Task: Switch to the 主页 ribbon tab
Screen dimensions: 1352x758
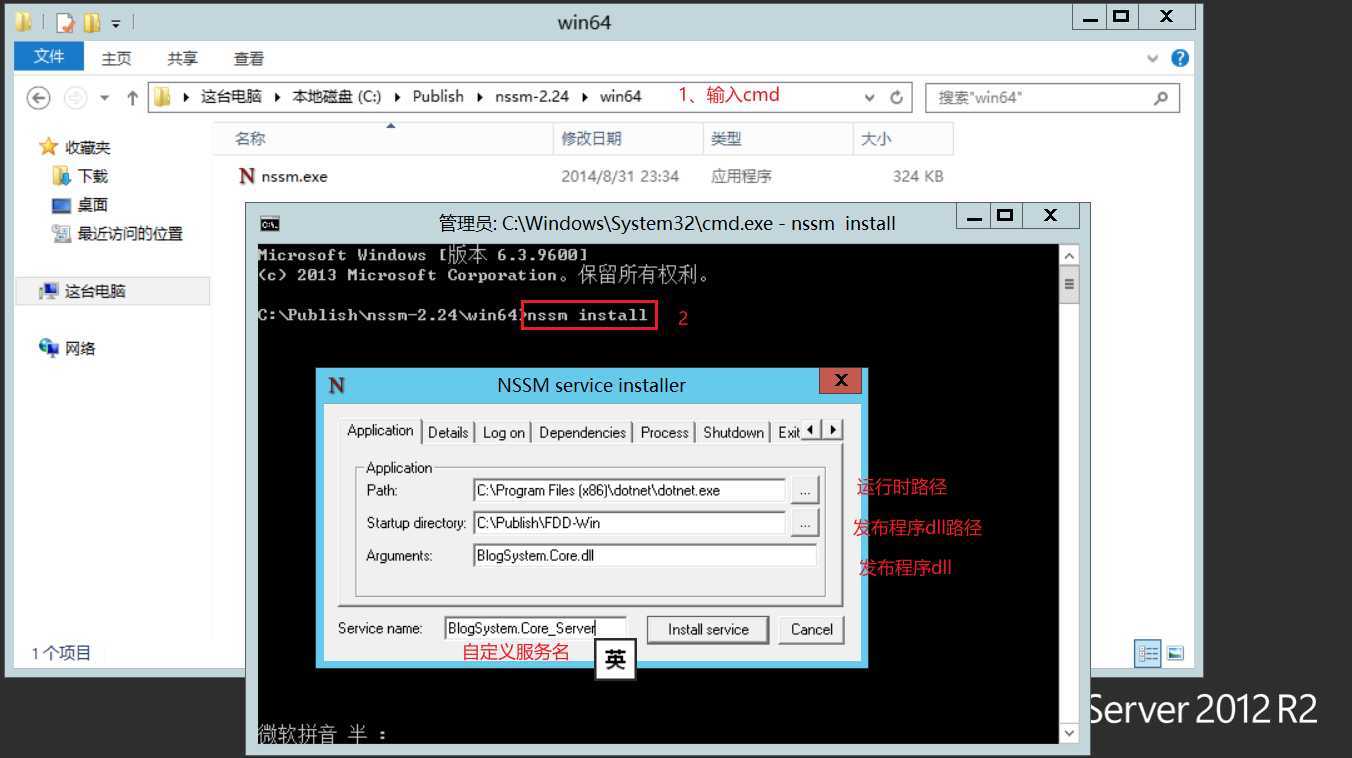Action: 116,59
